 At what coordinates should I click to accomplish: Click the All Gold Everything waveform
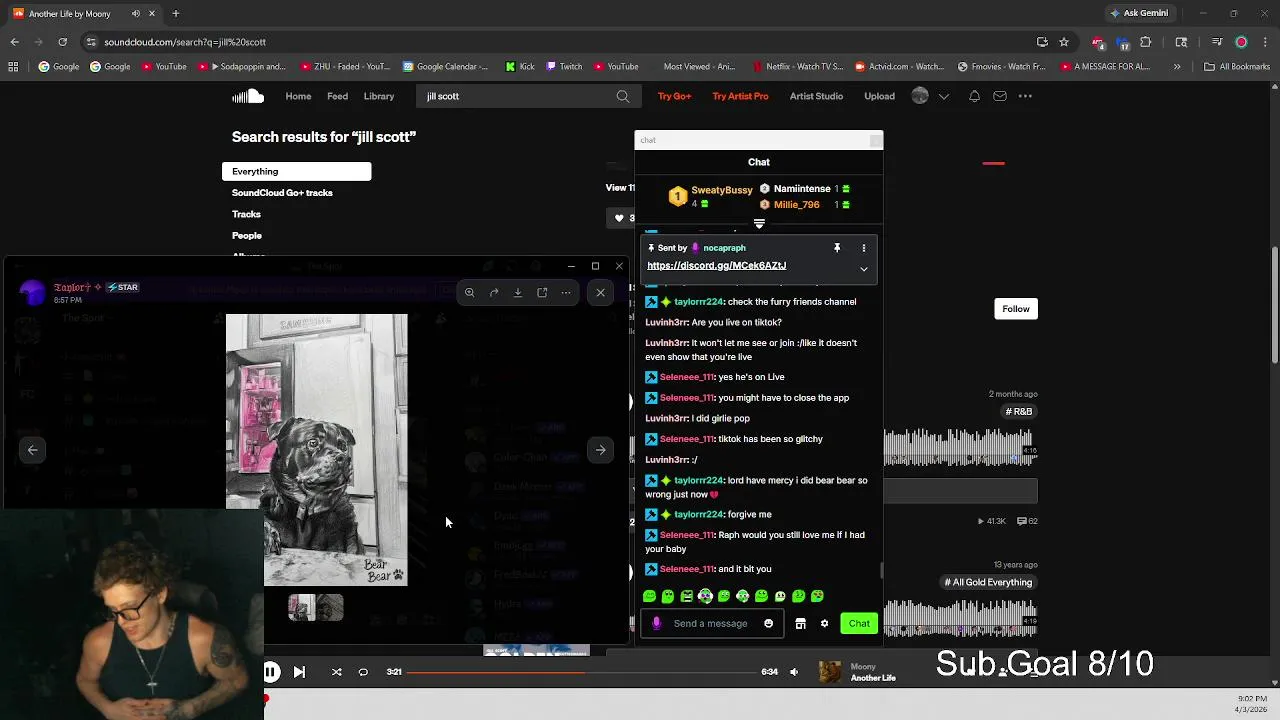(x=960, y=617)
